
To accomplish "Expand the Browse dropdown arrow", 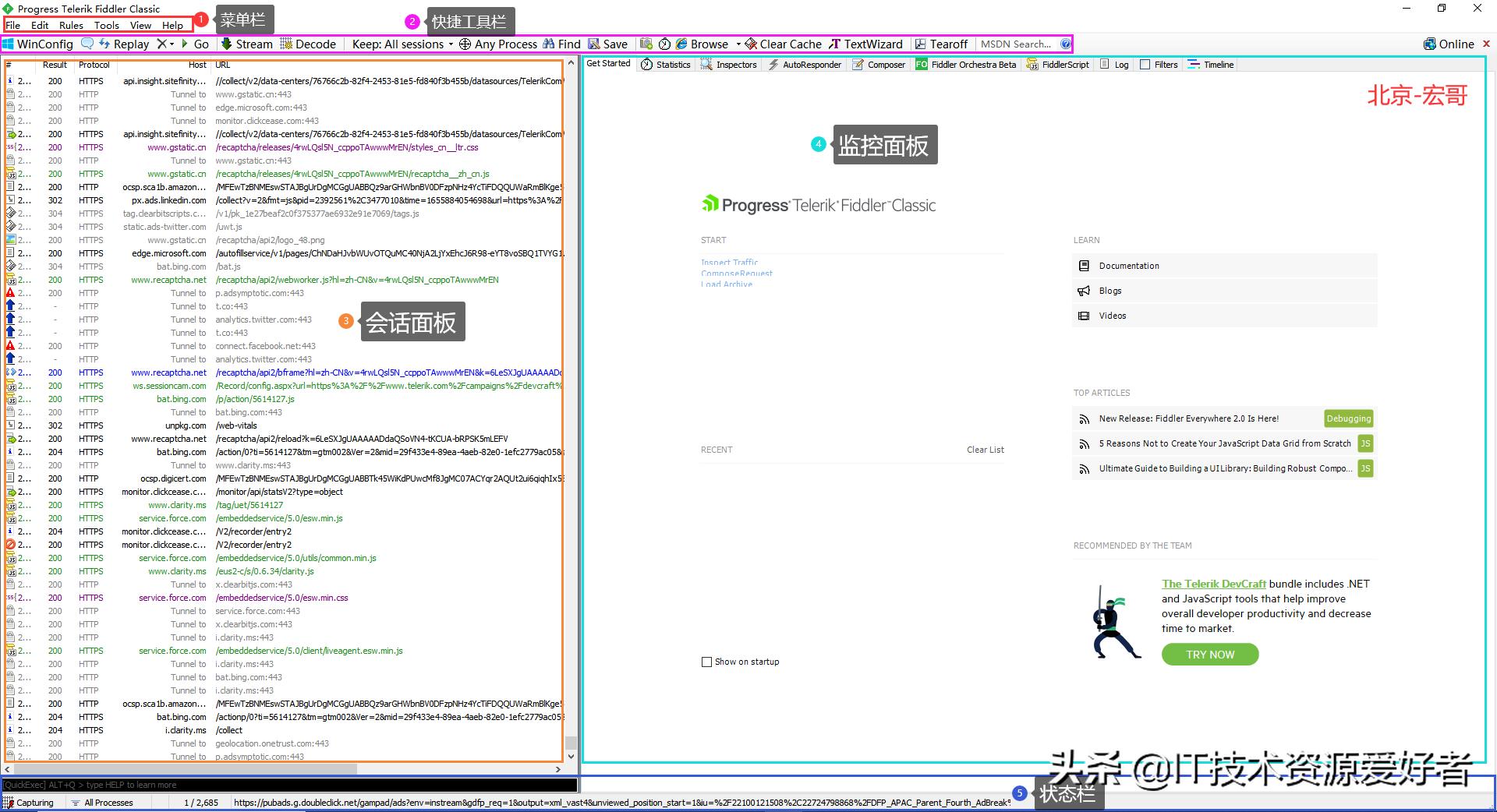I will 738,44.
